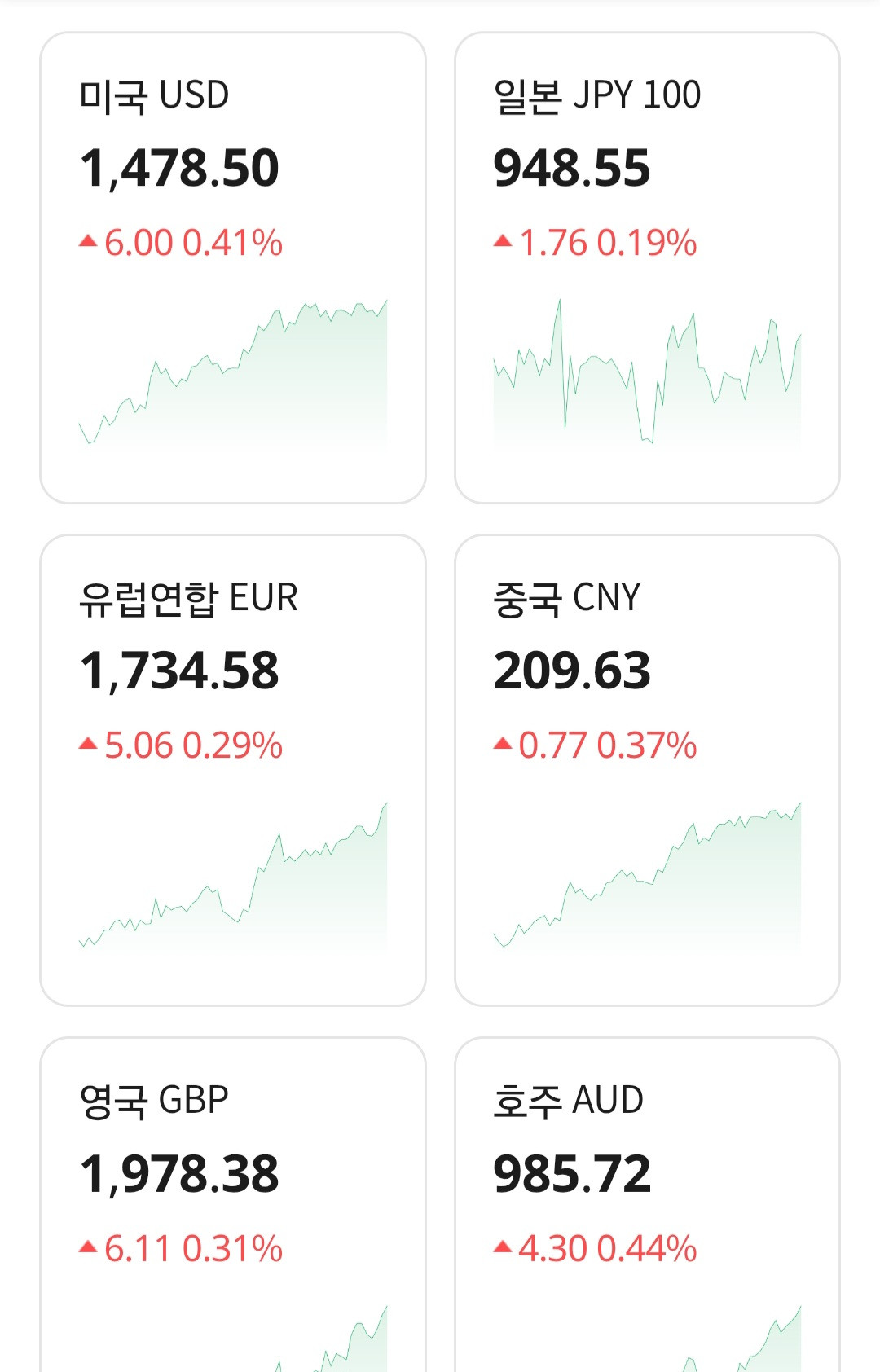
Task: Open the 영국 GBP card title
Action: 154,1101
